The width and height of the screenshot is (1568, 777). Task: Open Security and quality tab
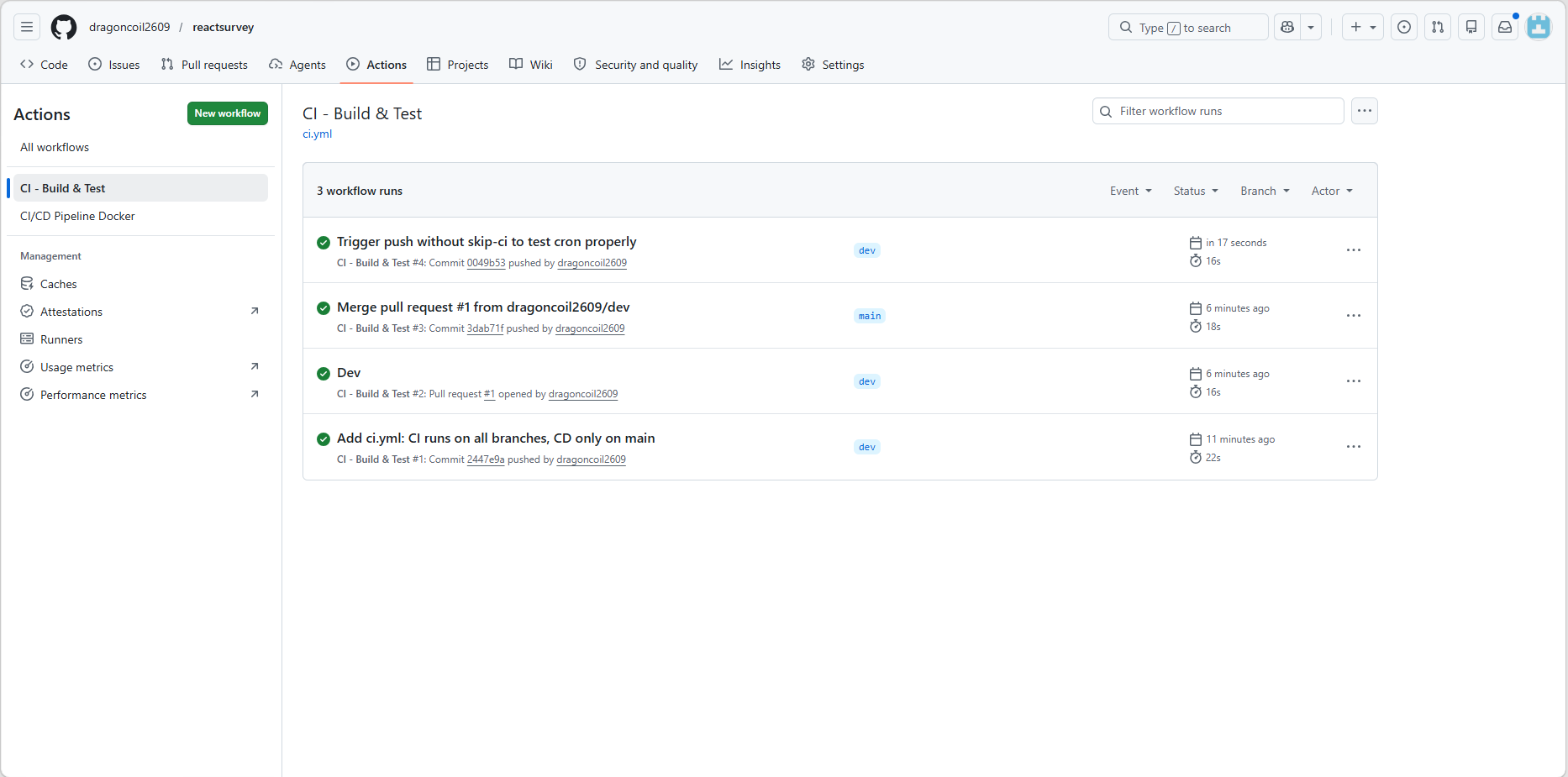click(636, 65)
